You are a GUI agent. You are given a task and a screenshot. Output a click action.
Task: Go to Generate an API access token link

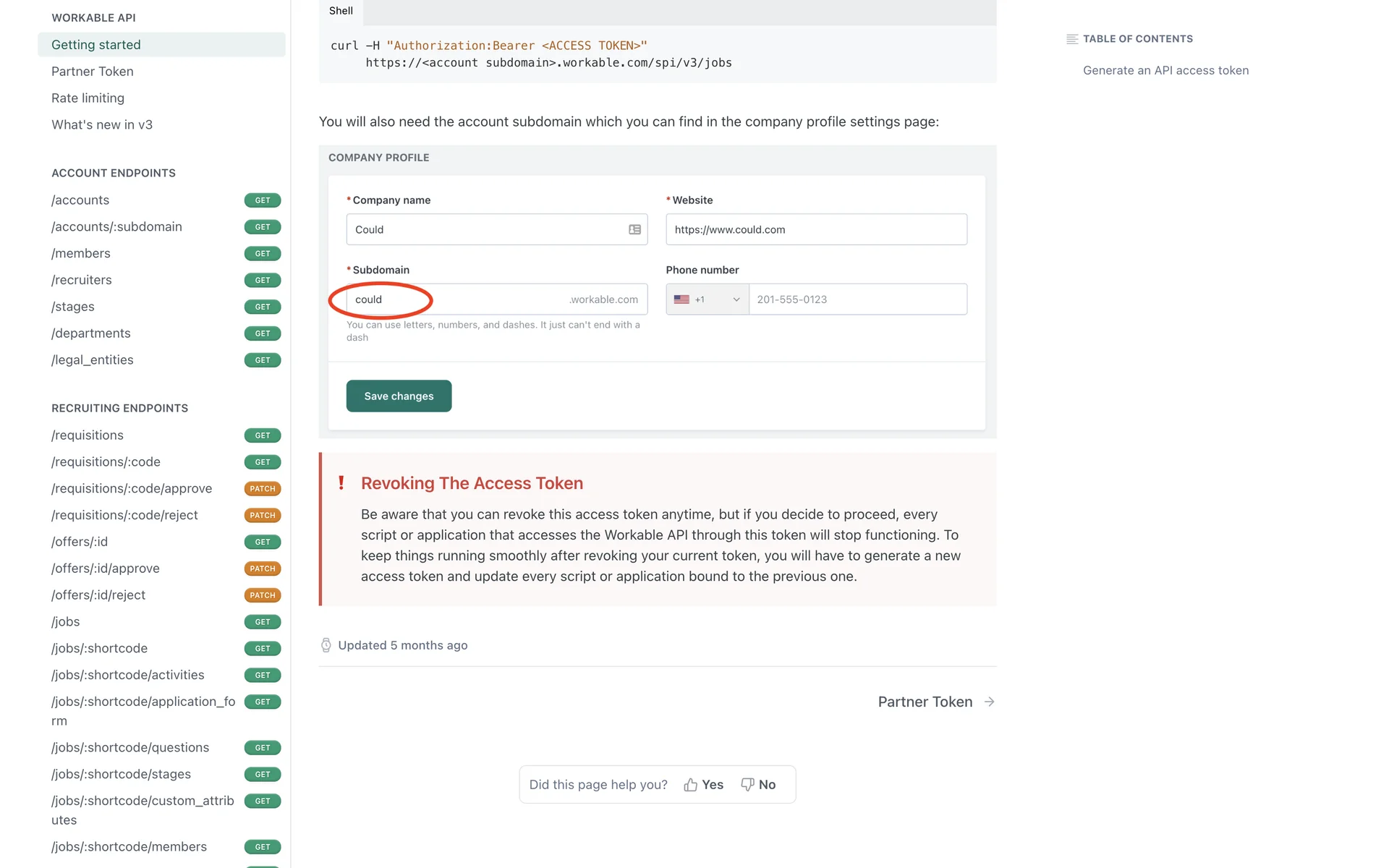point(1165,70)
